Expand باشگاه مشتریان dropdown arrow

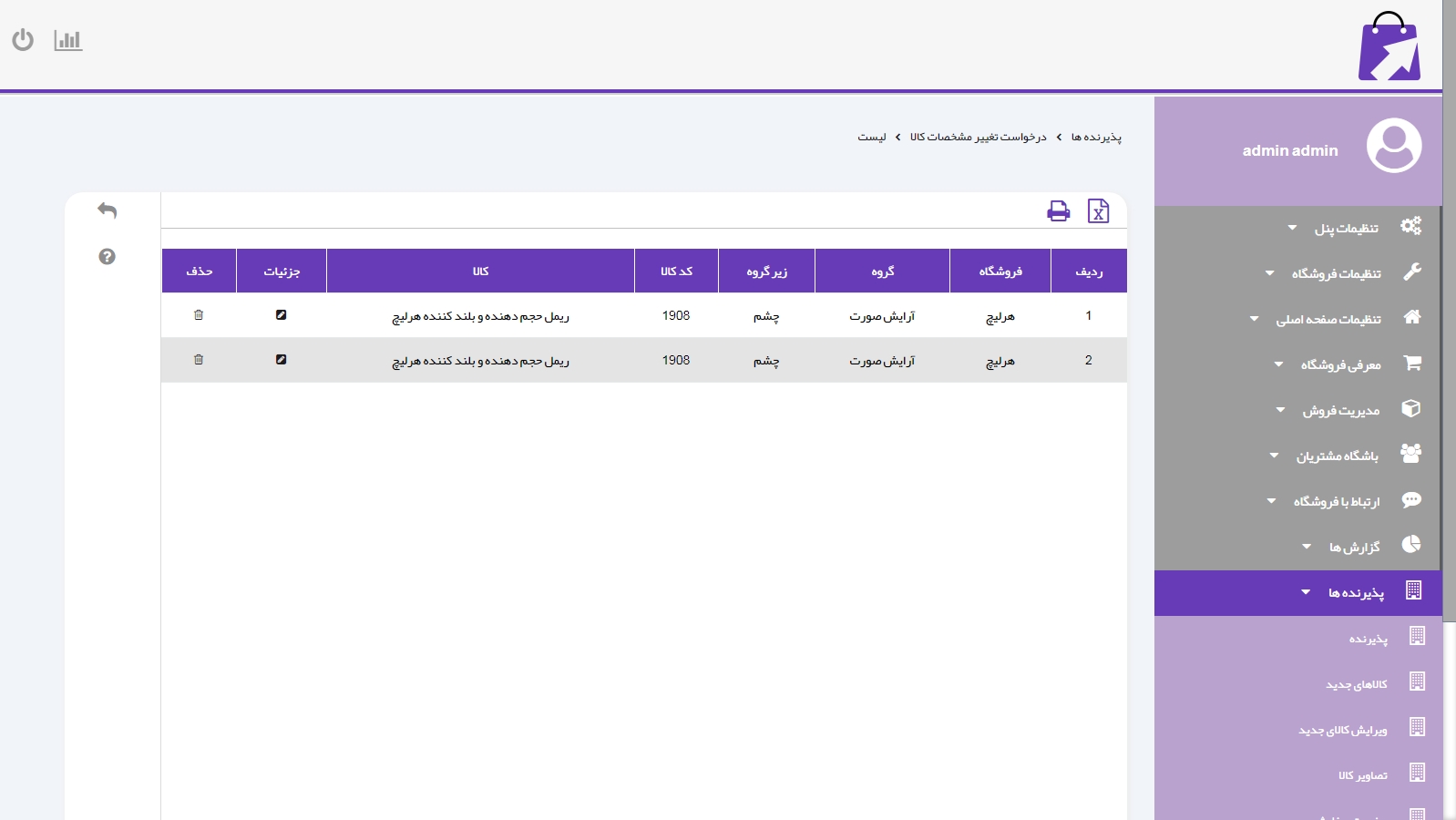tap(1275, 456)
